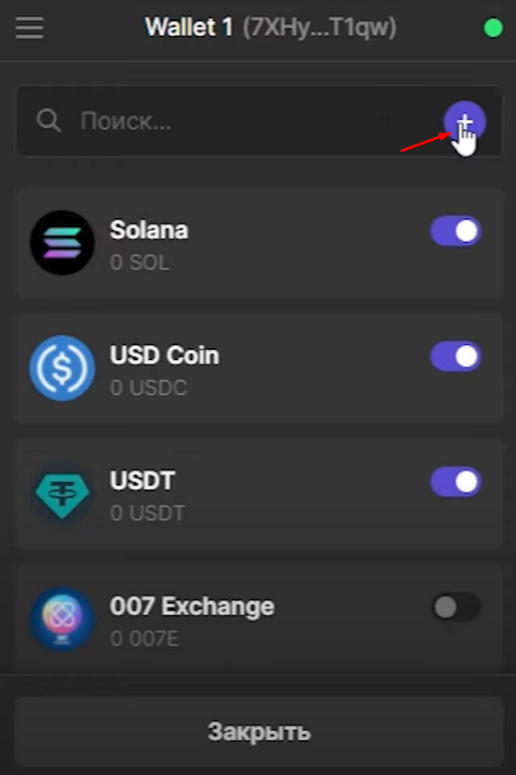This screenshot has height=775, width=516.
Task: Click the Solana logo icon
Action: coord(62,243)
